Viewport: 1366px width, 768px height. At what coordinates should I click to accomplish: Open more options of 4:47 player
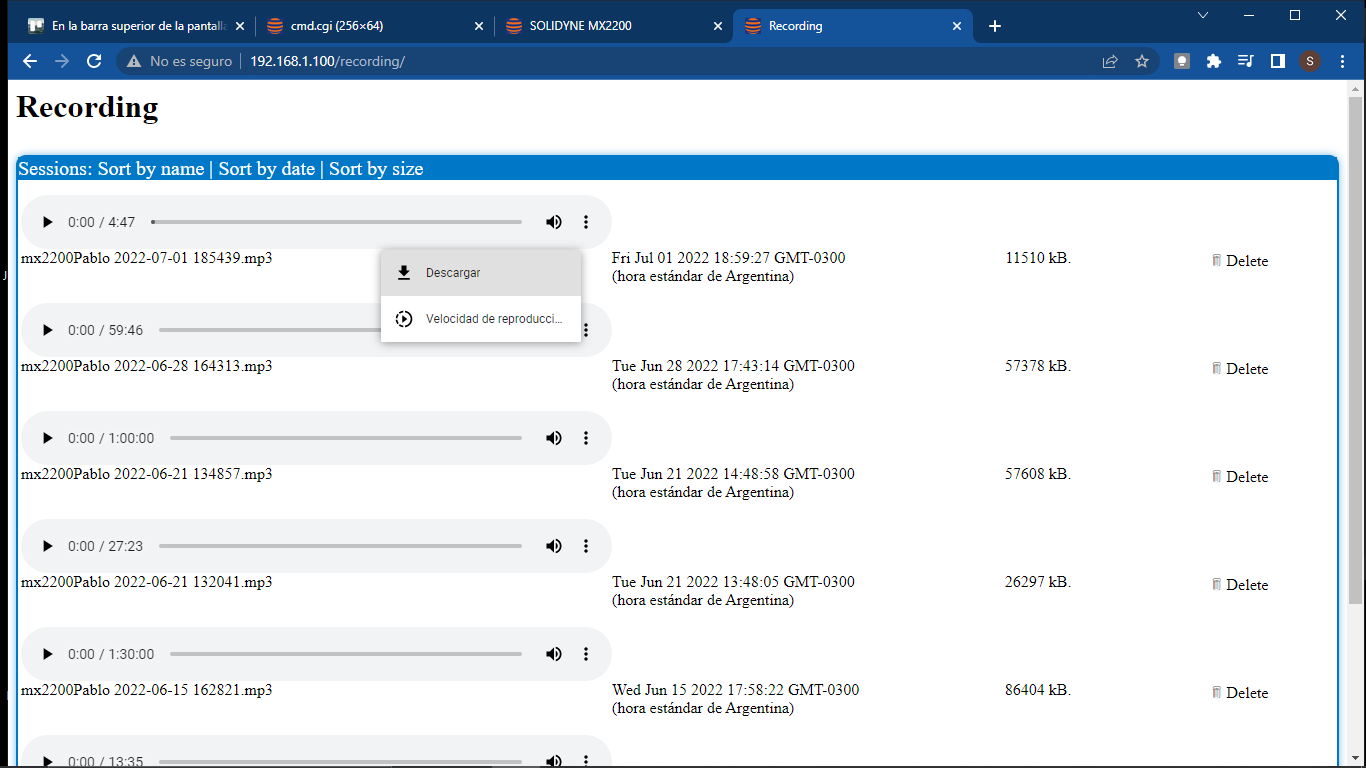click(586, 222)
